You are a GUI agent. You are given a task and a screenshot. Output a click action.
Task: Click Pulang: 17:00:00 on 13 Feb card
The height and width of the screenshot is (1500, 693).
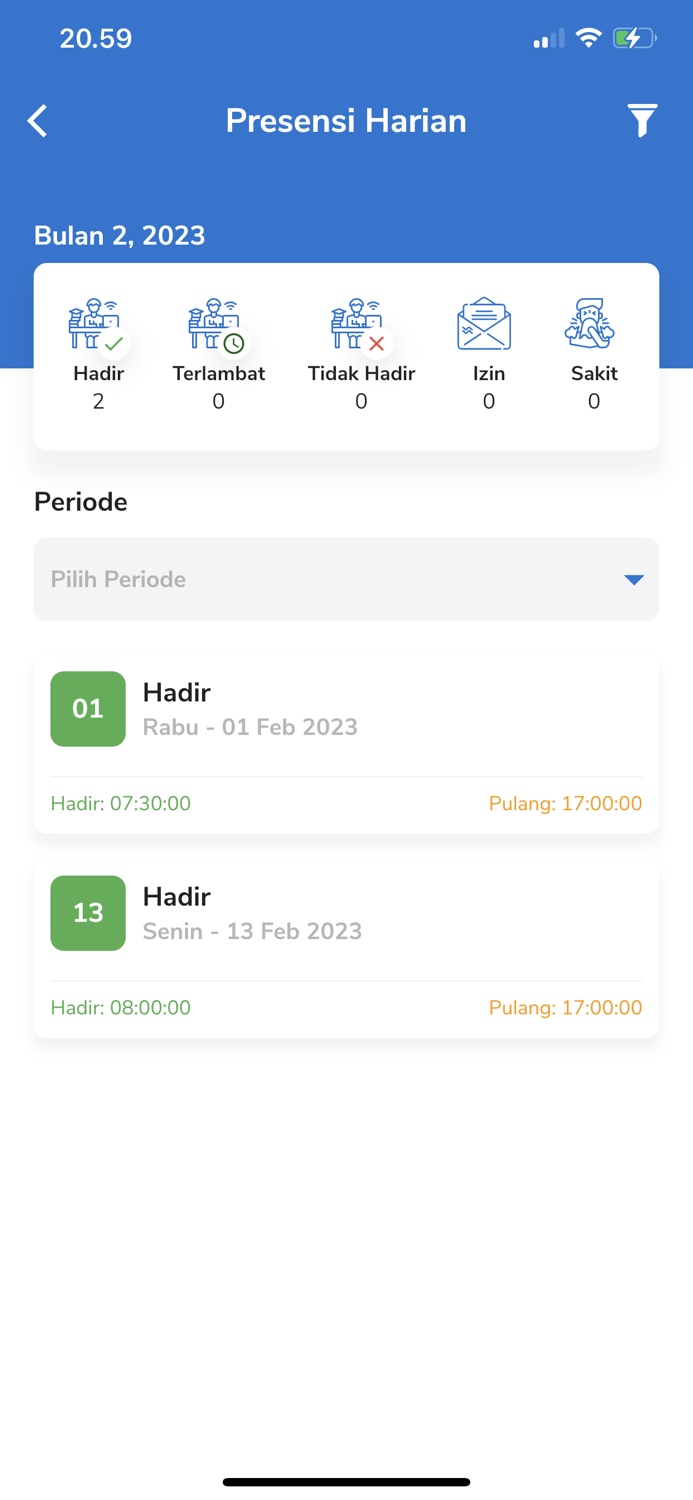pyautogui.click(x=565, y=1007)
